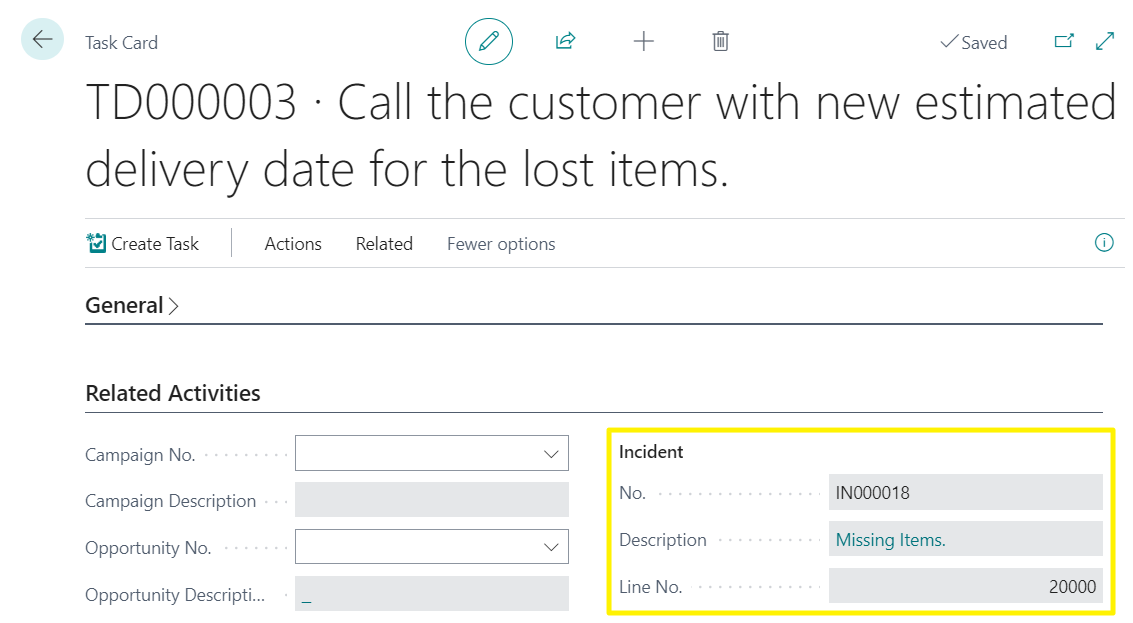Delete the task using the trash icon
Viewport: 1133px width, 623px height.
pos(720,42)
